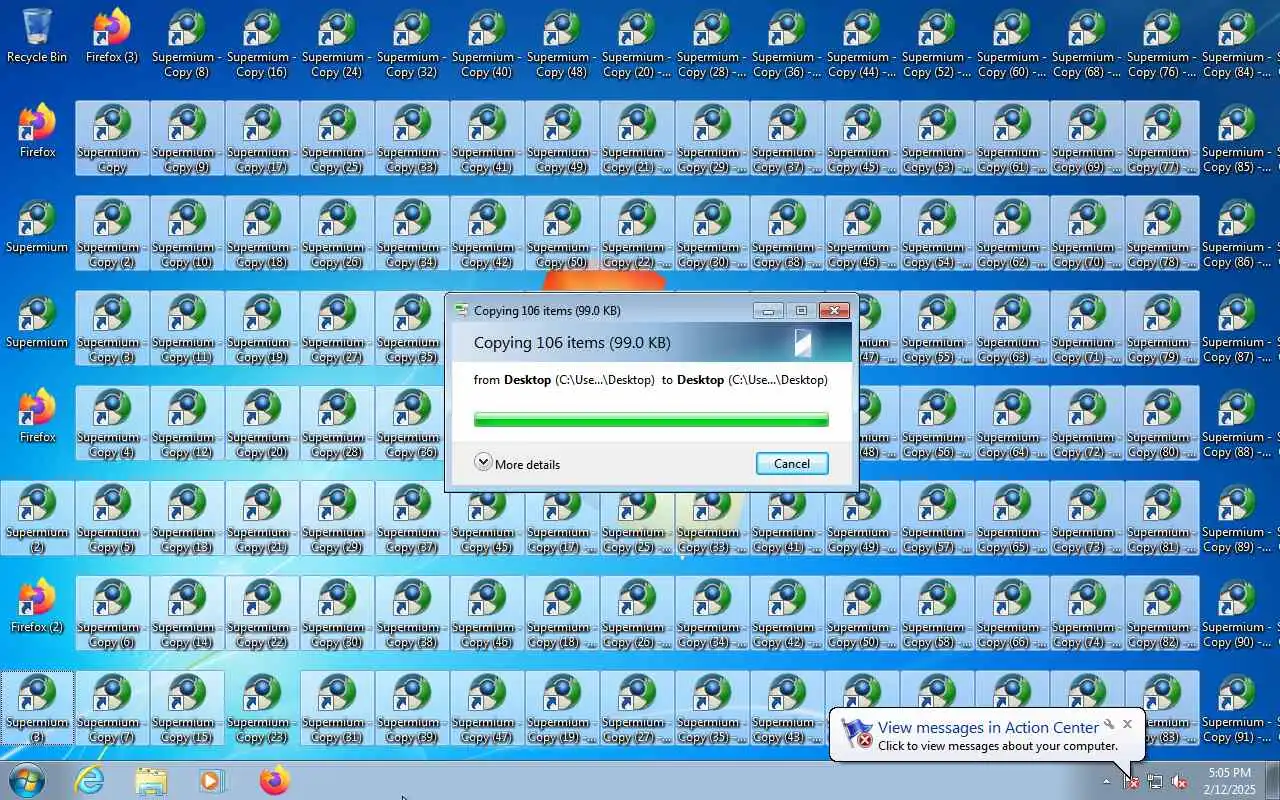Open Windows Explorer from taskbar

pyautogui.click(x=151, y=780)
